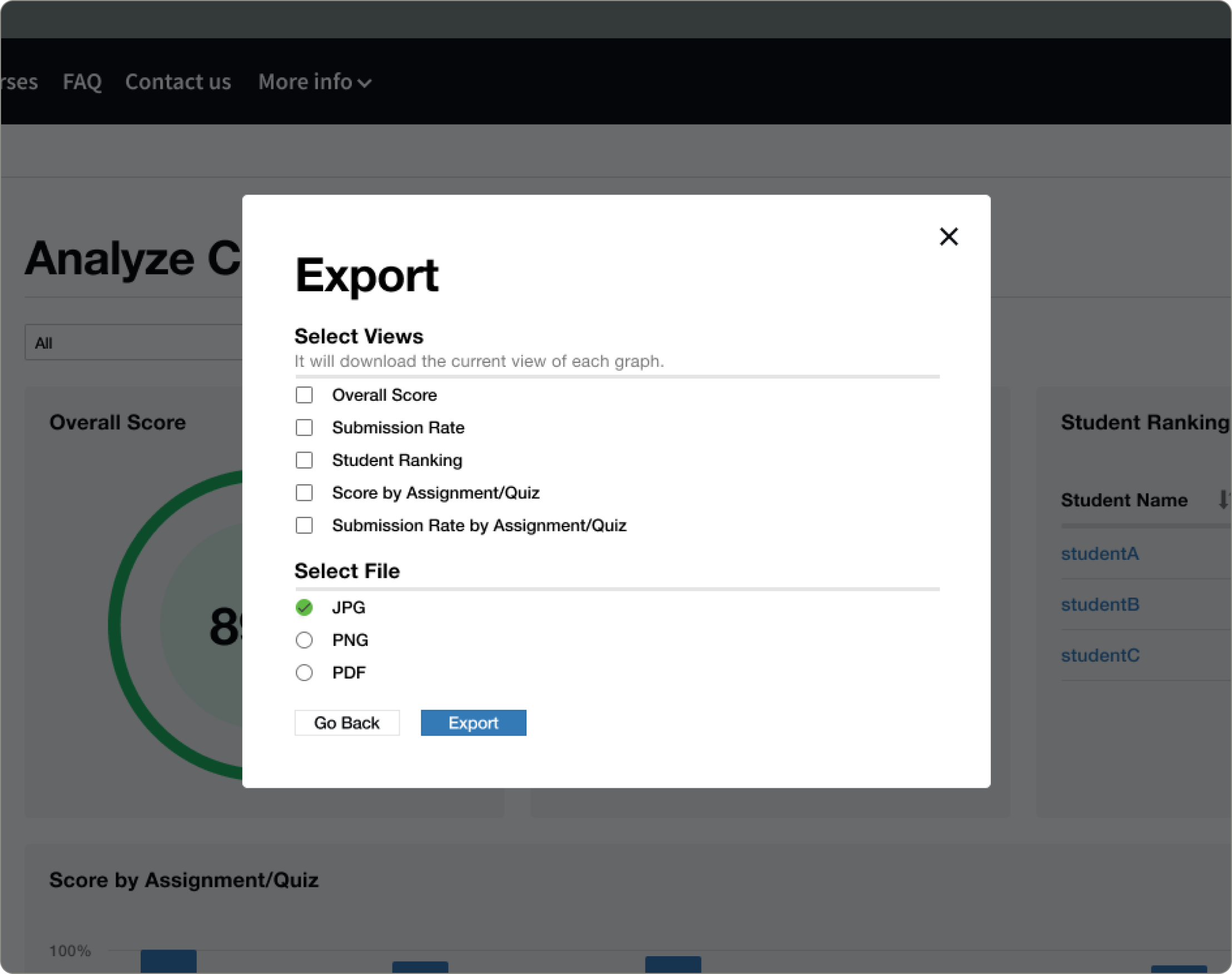Open studentB profile link
The height and width of the screenshot is (974, 1232).
pos(1100,604)
